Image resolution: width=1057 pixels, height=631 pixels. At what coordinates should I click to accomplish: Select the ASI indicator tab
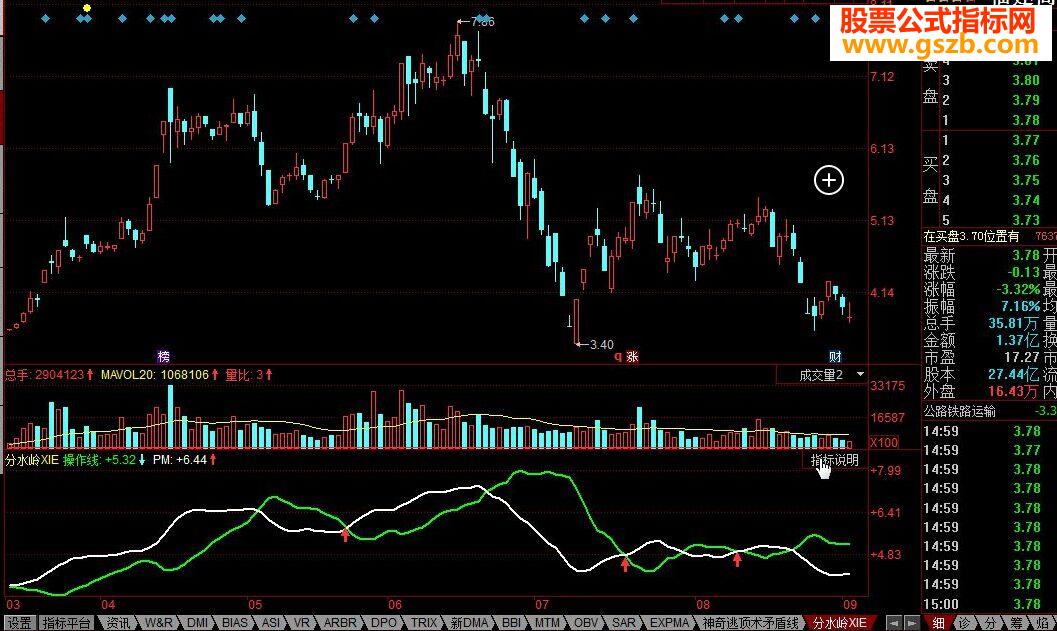point(270,623)
